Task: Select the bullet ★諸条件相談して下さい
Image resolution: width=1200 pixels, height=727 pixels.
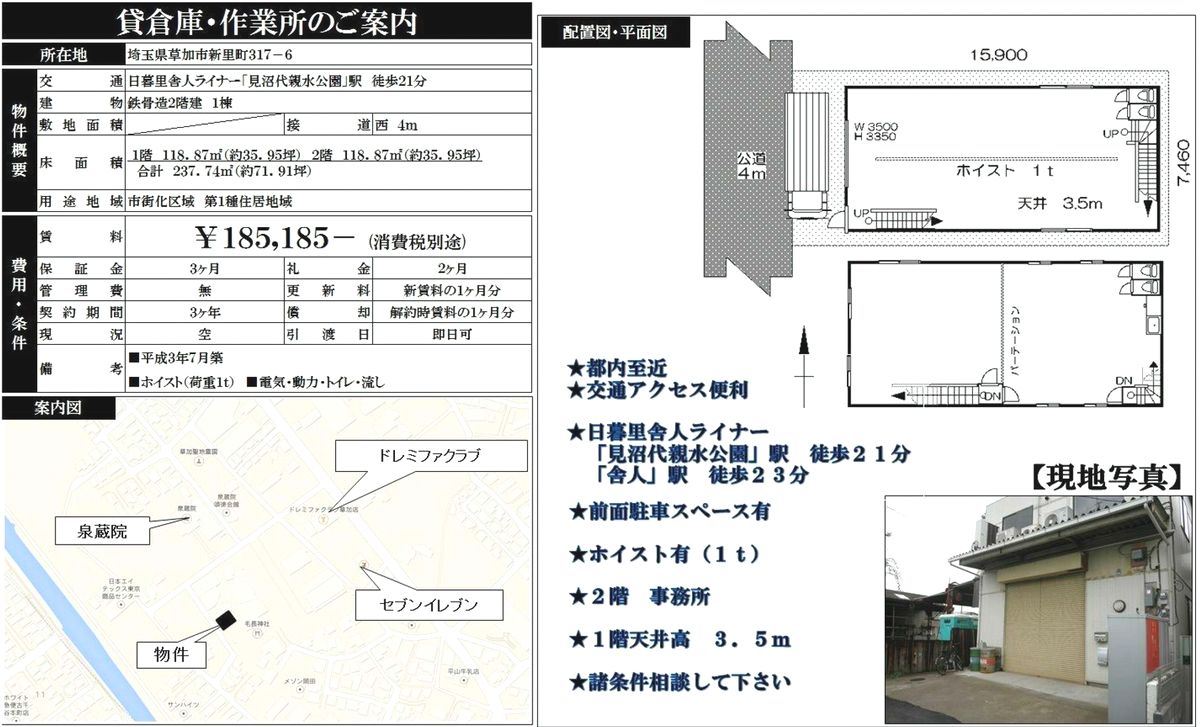Action: [x=680, y=683]
